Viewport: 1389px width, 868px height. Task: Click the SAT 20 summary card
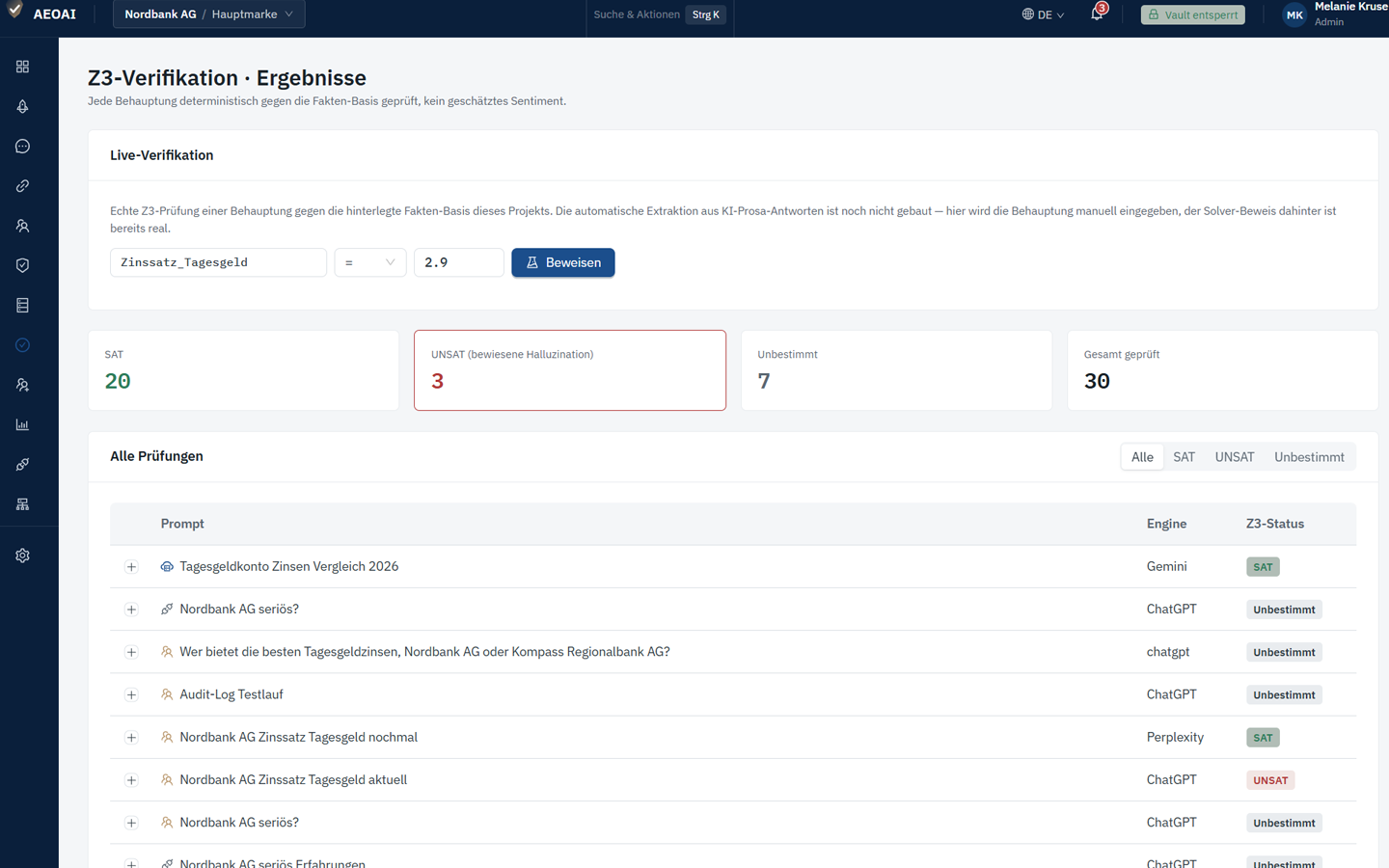click(243, 370)
